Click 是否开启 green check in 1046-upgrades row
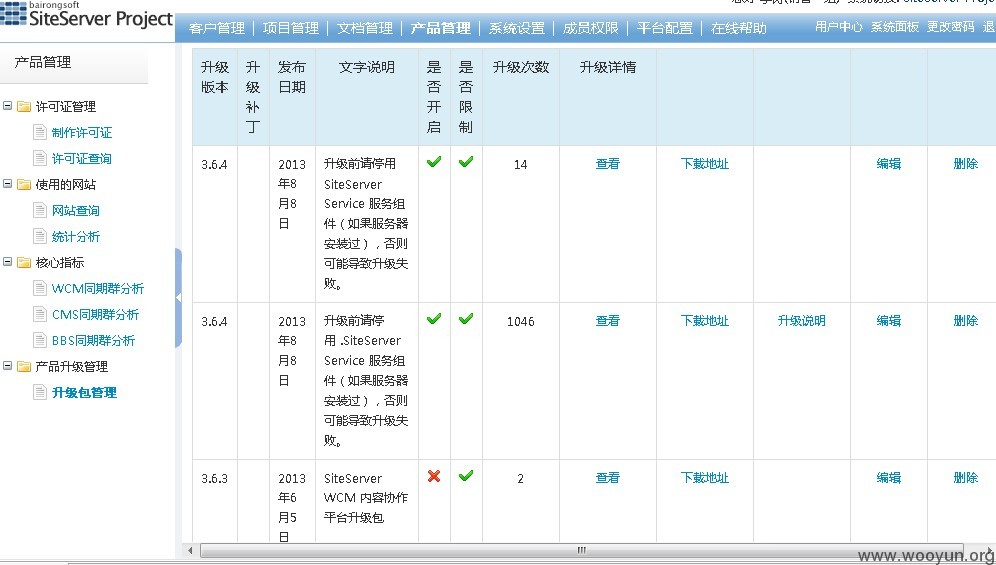Viewport: 996px width, 565px height. click(x=434, y=318)
